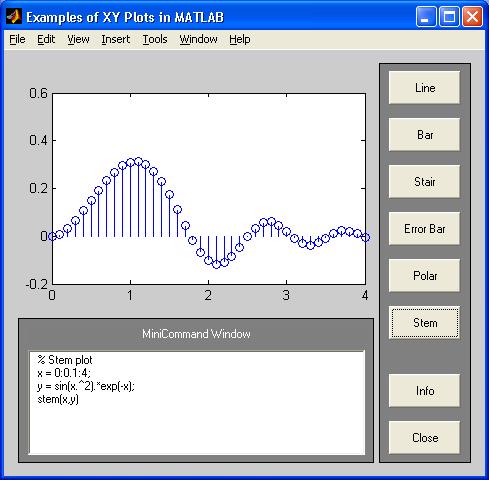Click the 'y = sin(x.^2).*exp(-x);' line
The image size is (489, 480).
click(86, 386)
